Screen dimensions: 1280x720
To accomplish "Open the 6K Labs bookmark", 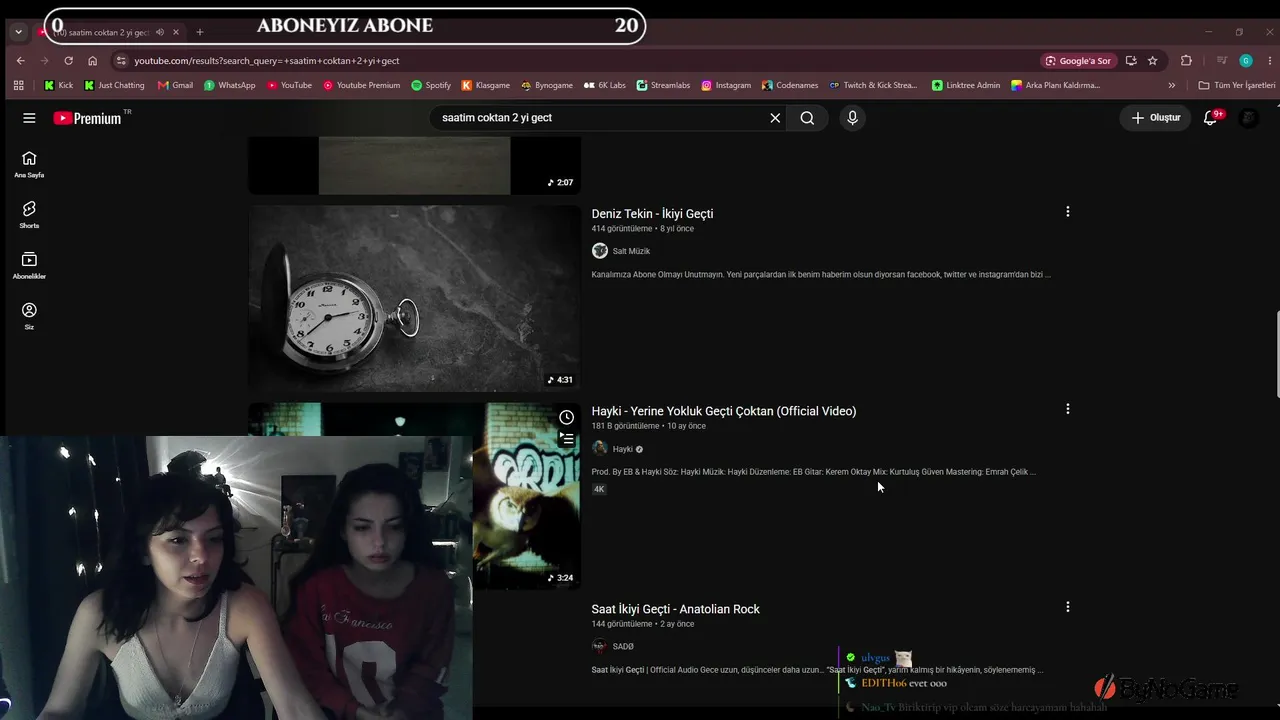I will 605,85.
